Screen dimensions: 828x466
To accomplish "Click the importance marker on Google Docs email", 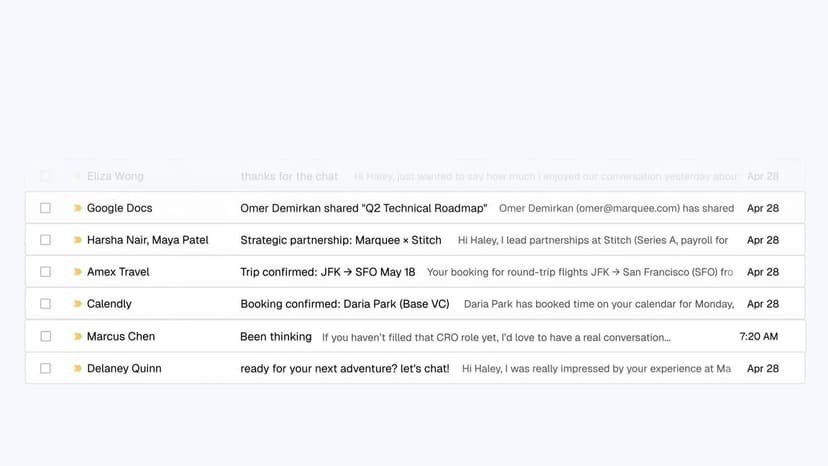I will click(x=78, y=208).
